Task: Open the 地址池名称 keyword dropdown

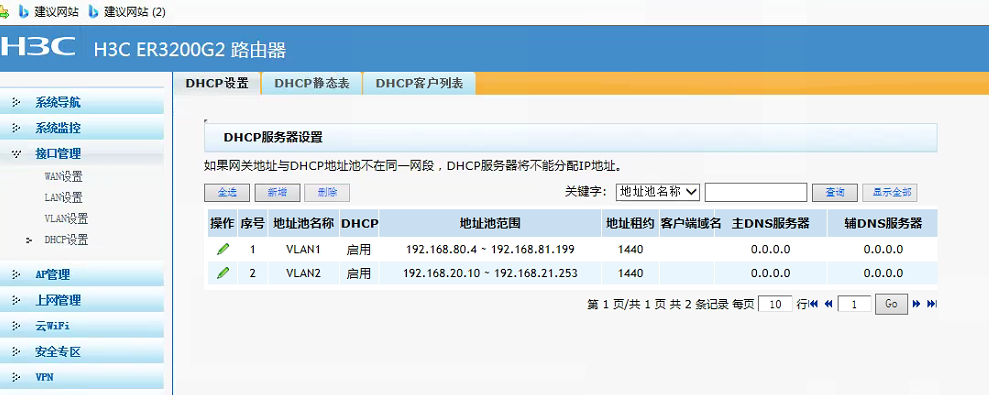Action: 658,192
